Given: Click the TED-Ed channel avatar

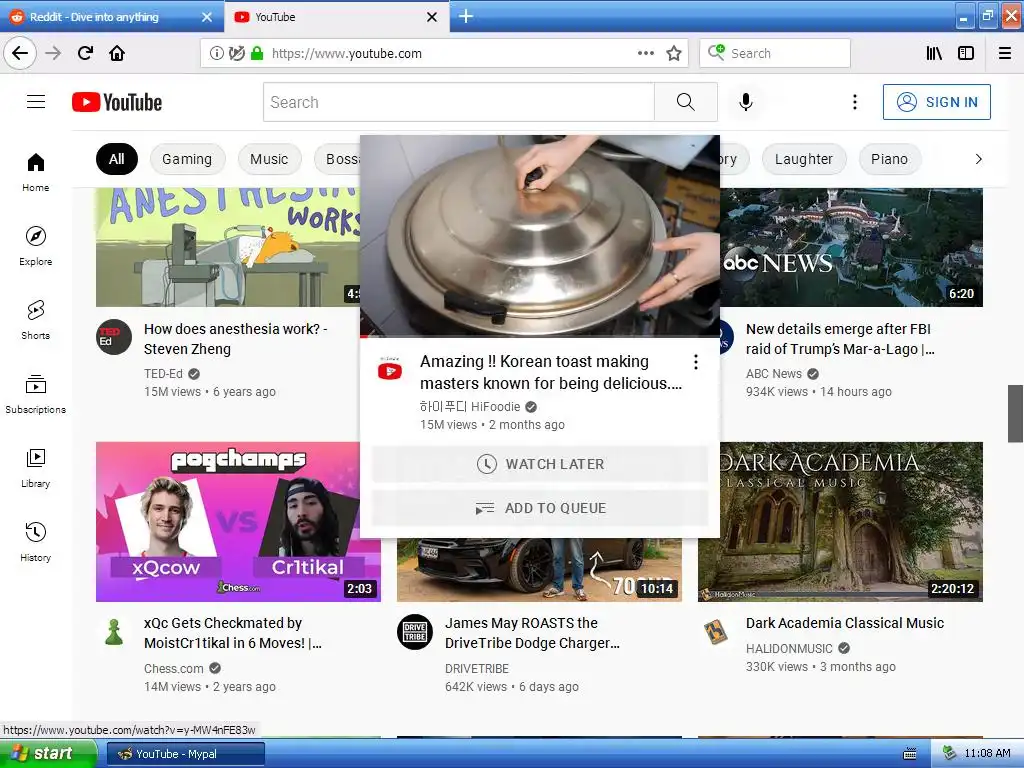Looking at the screenshot, I should [114, 337].
